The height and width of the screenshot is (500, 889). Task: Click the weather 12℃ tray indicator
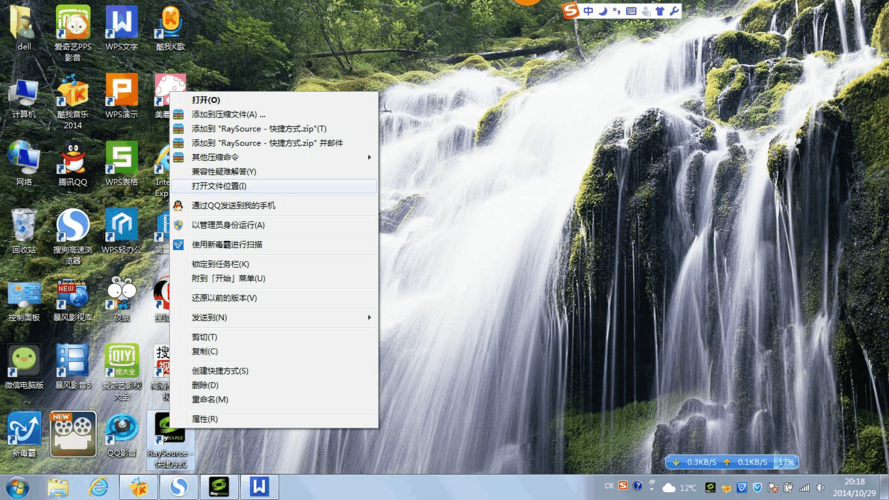click(679, 488)
